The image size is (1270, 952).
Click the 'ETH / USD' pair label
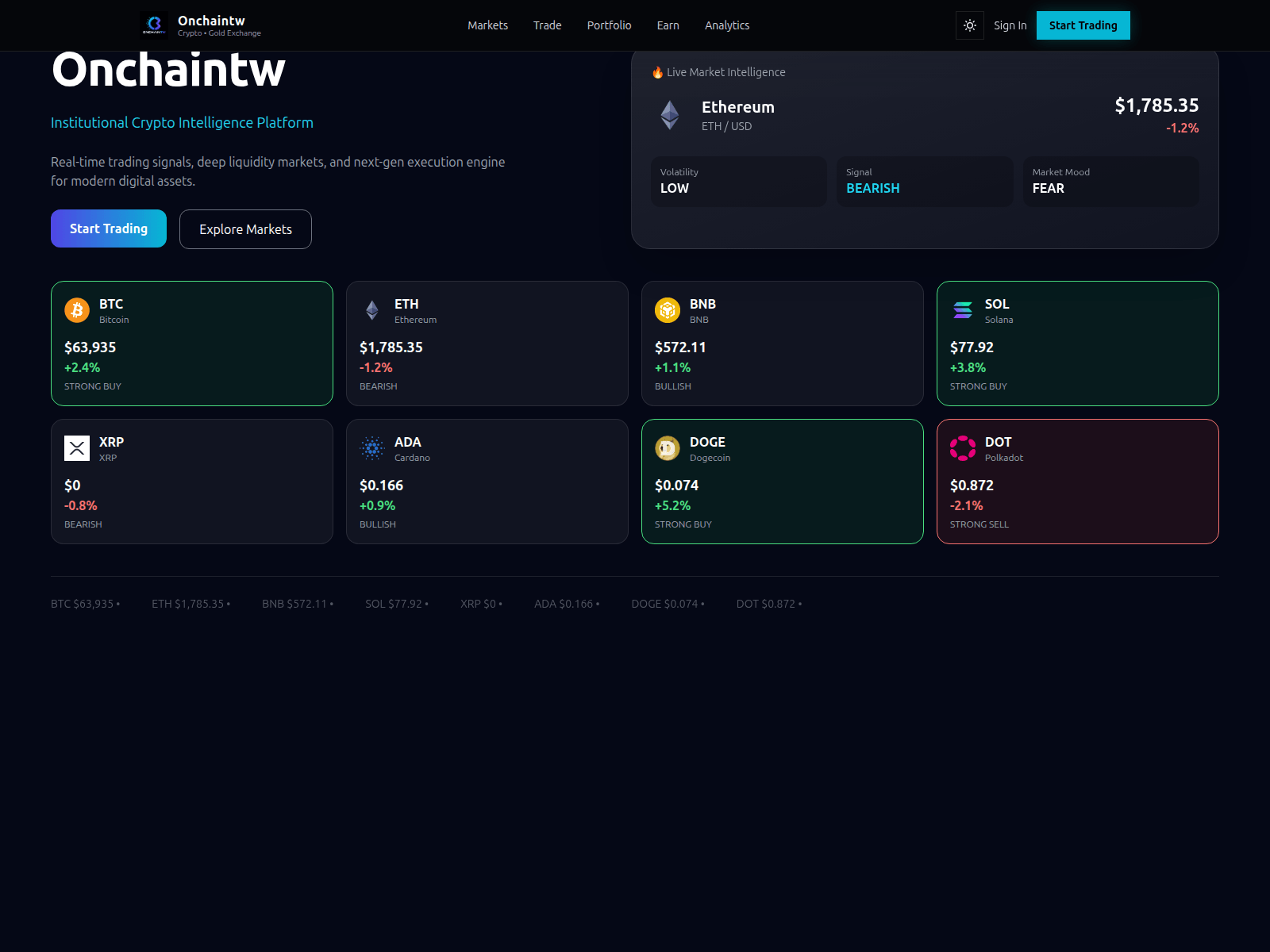pyautogui.click(x=726, y=126)
